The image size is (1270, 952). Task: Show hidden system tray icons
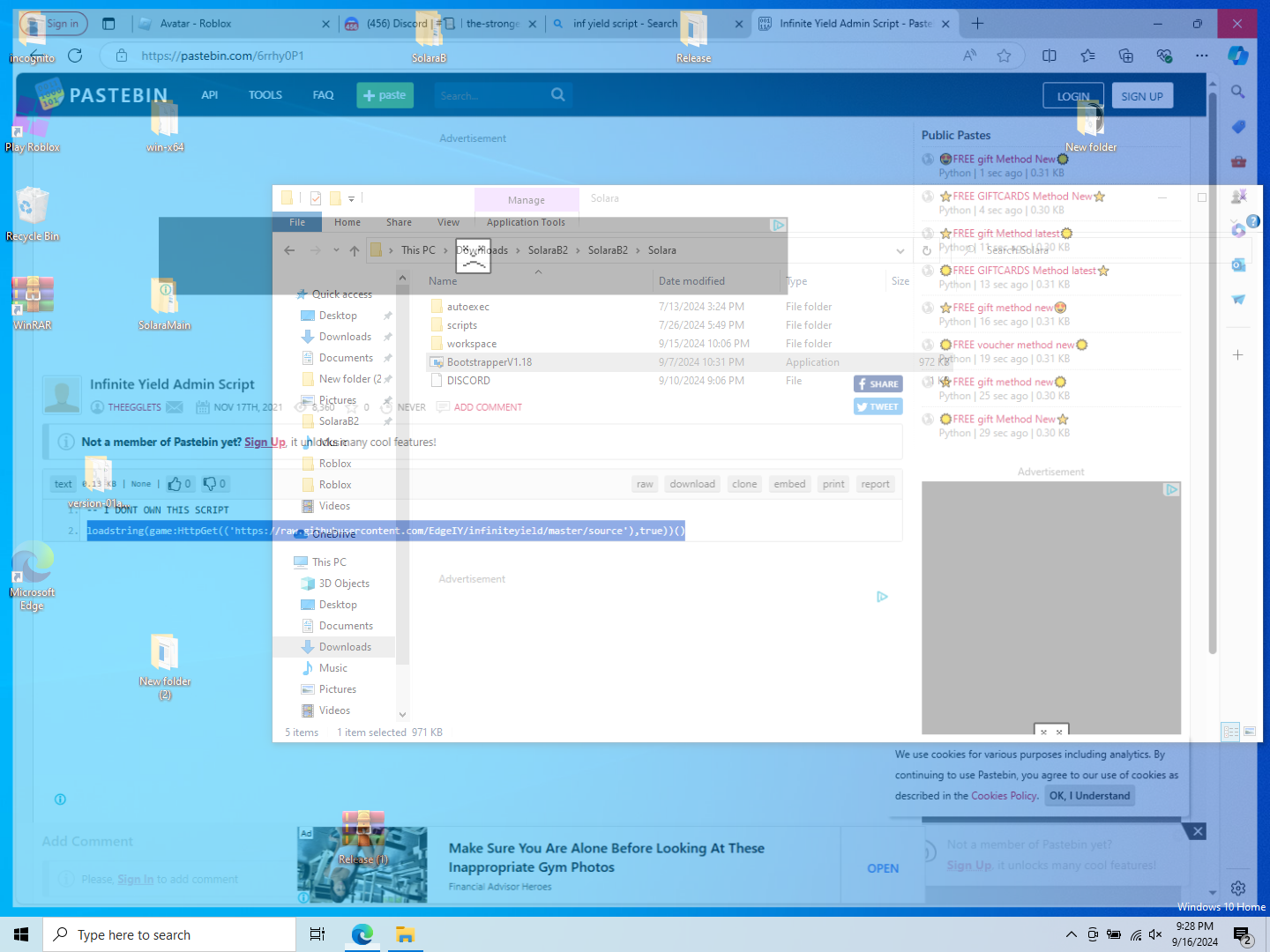1071,934
